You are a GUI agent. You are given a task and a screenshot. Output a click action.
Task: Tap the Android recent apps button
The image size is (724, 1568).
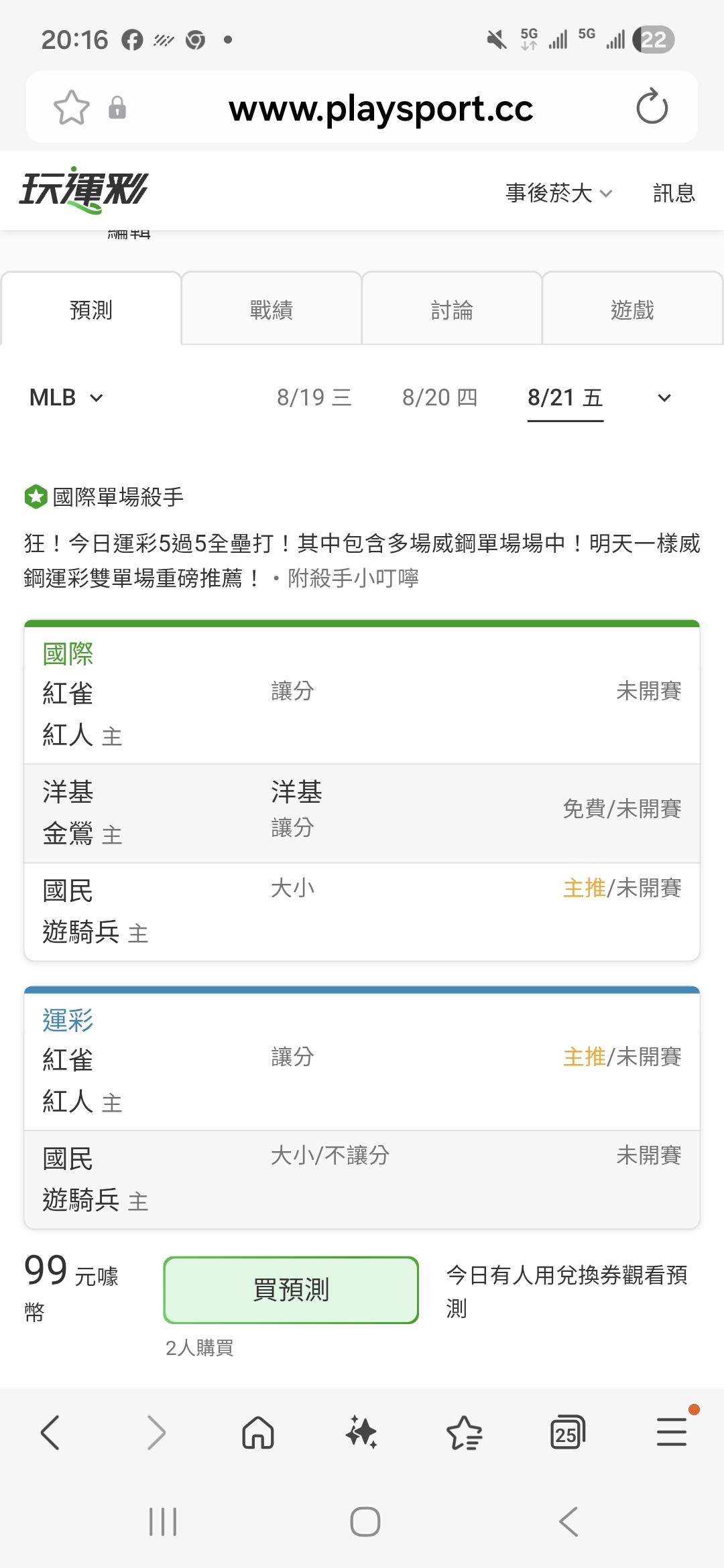[x=163, y=1521]
